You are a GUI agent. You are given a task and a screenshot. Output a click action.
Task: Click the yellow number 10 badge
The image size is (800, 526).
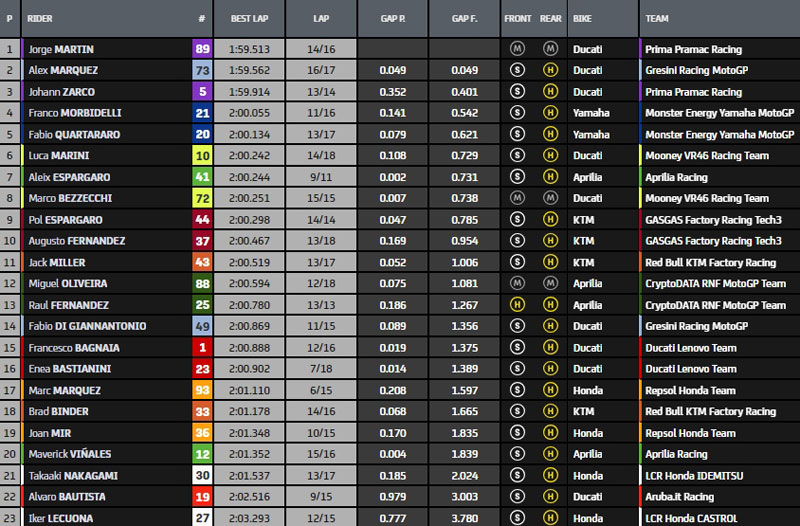pyautogui.click(x=202, y=155)
